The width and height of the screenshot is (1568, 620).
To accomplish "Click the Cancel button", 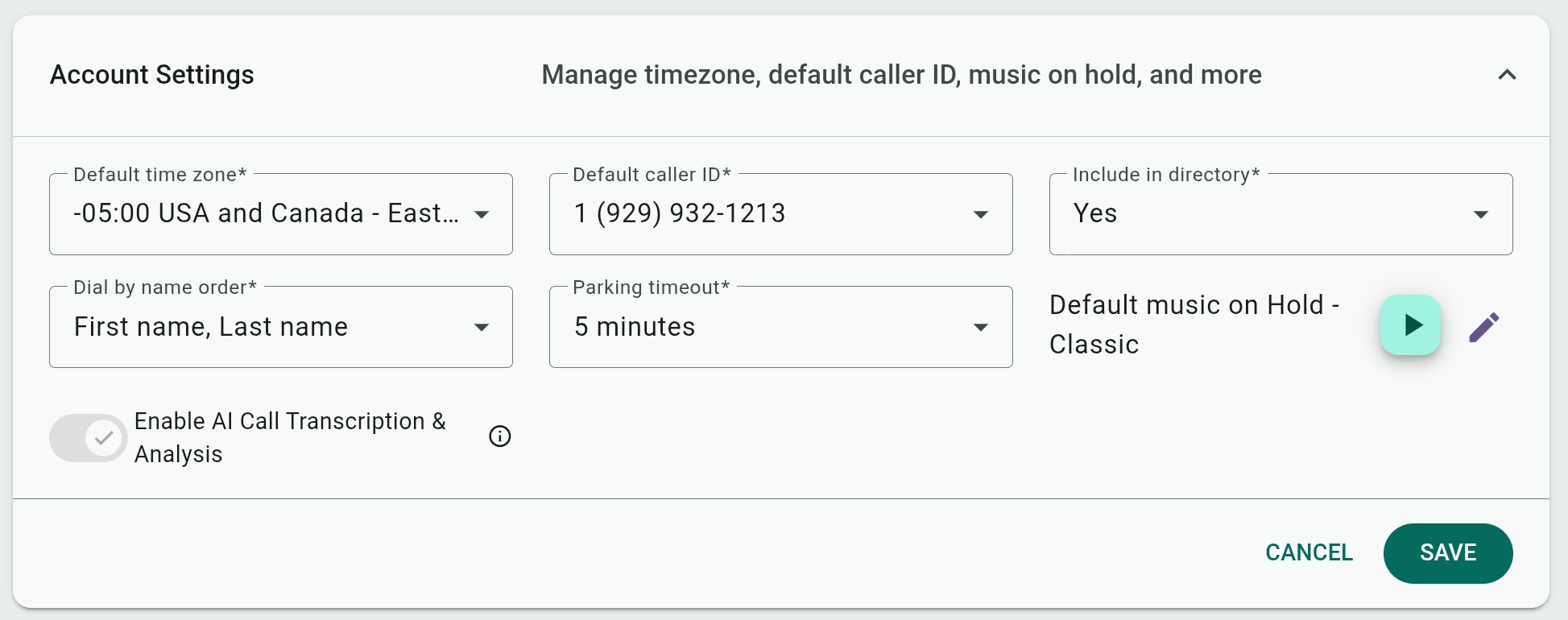I will [x=1309, y=553].
